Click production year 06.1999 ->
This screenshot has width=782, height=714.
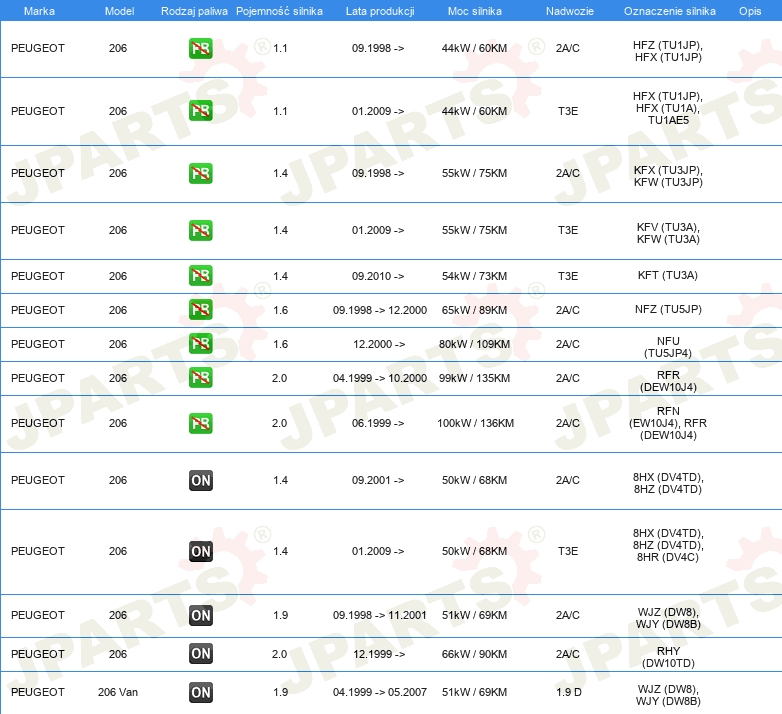(378, 423)
